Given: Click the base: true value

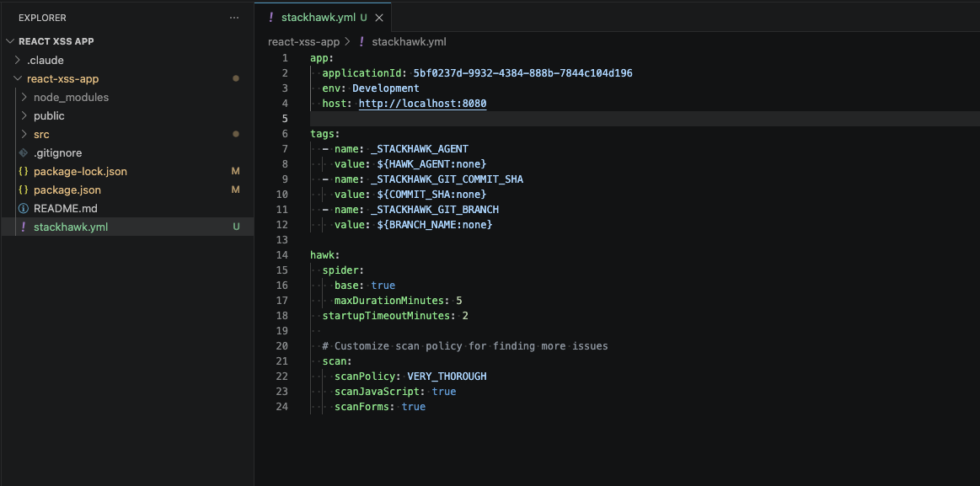Looking at the screenshot, I should [383, 285].
